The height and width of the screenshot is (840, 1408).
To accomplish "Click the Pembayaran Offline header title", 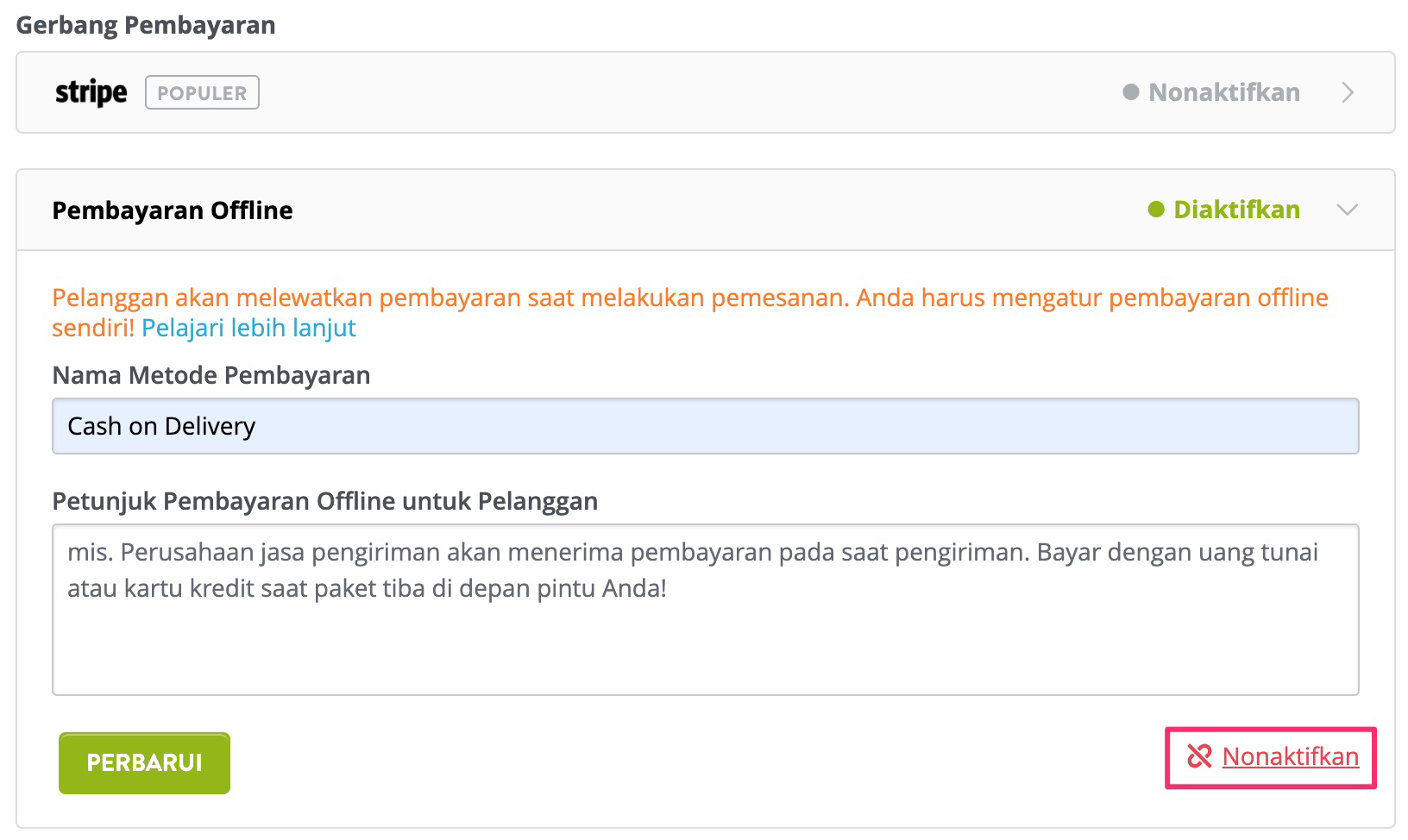I will pyautogui.click(x=173, y=210).
